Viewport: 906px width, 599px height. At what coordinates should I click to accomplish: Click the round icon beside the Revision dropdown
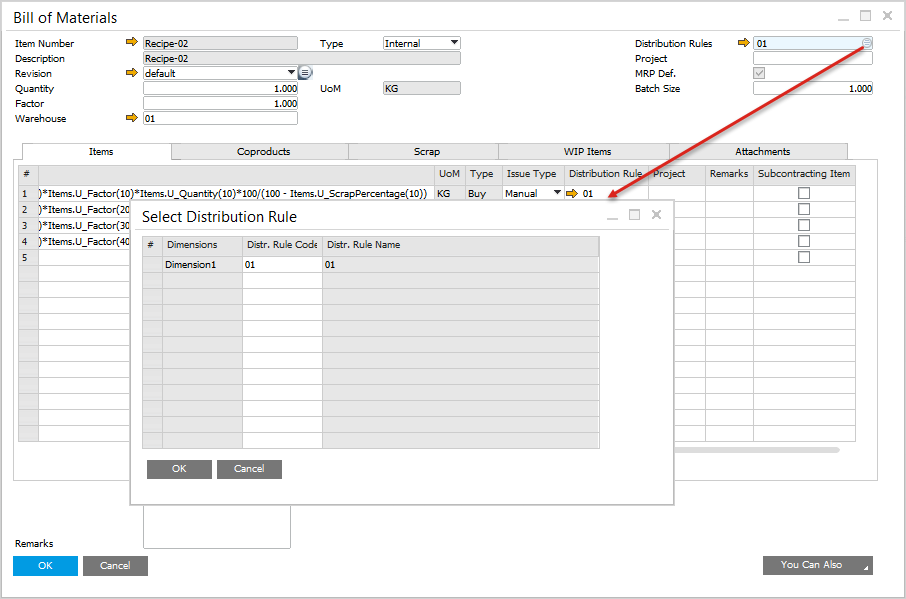coord(305,73)
